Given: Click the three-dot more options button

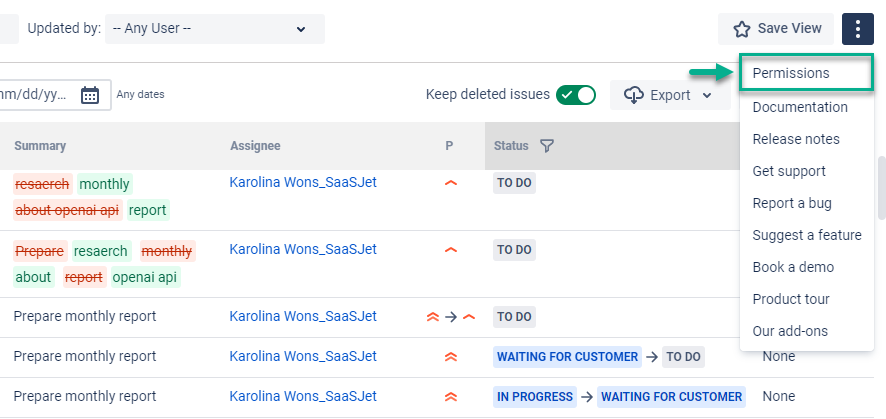Looking at the screenshot, I should 858,29.
